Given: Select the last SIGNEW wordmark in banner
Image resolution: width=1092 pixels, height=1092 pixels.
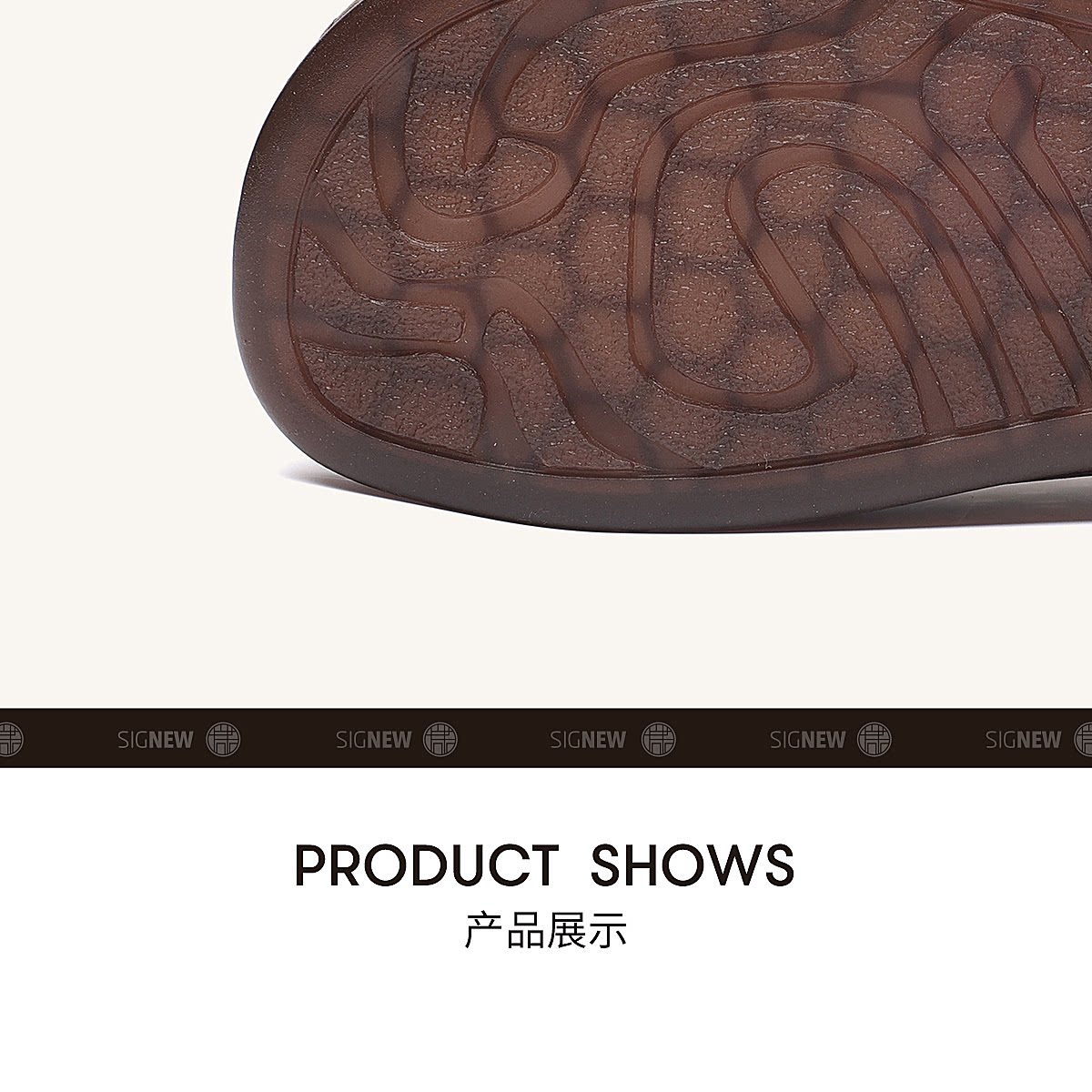Looking at the screenshot, I should (1023, 740).
